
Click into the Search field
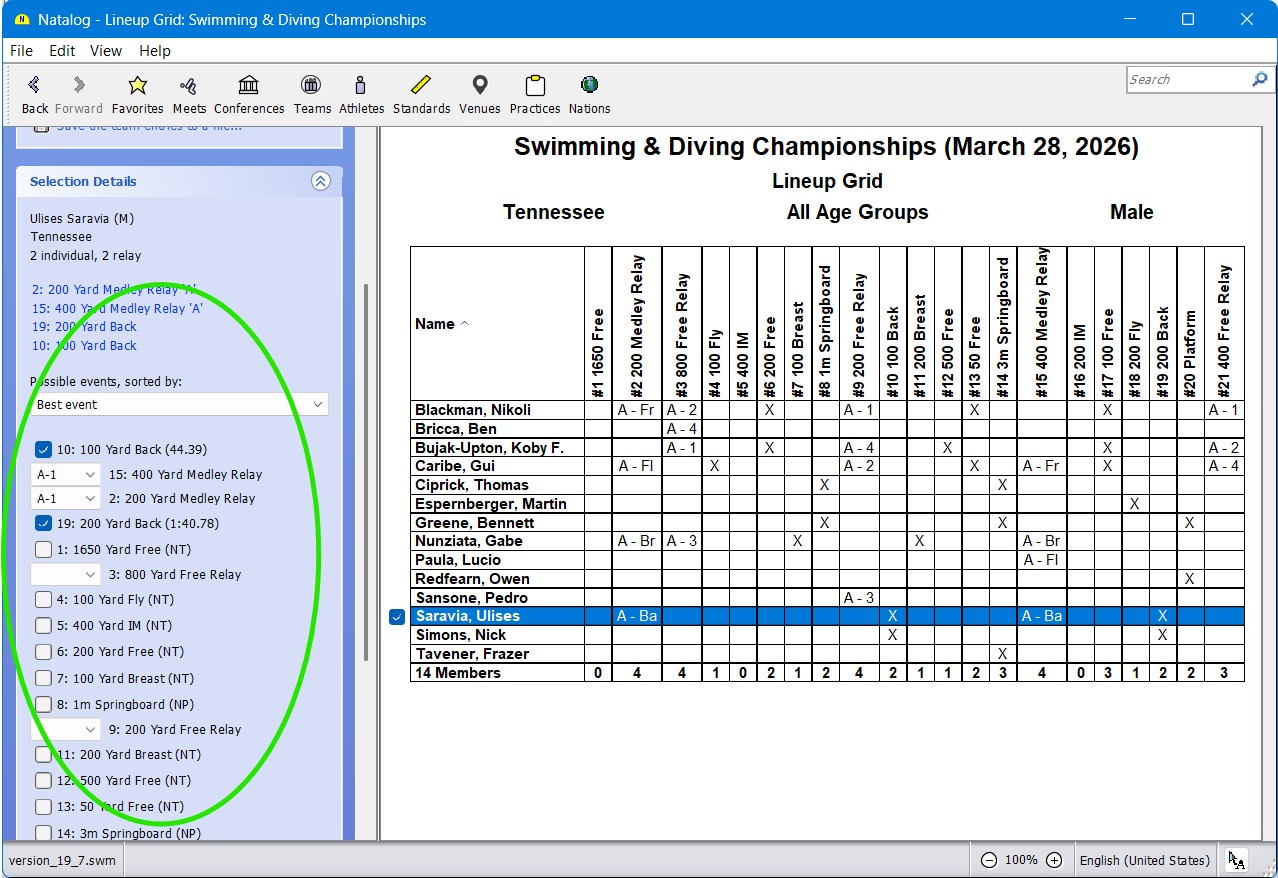(x=1187, y=80)
